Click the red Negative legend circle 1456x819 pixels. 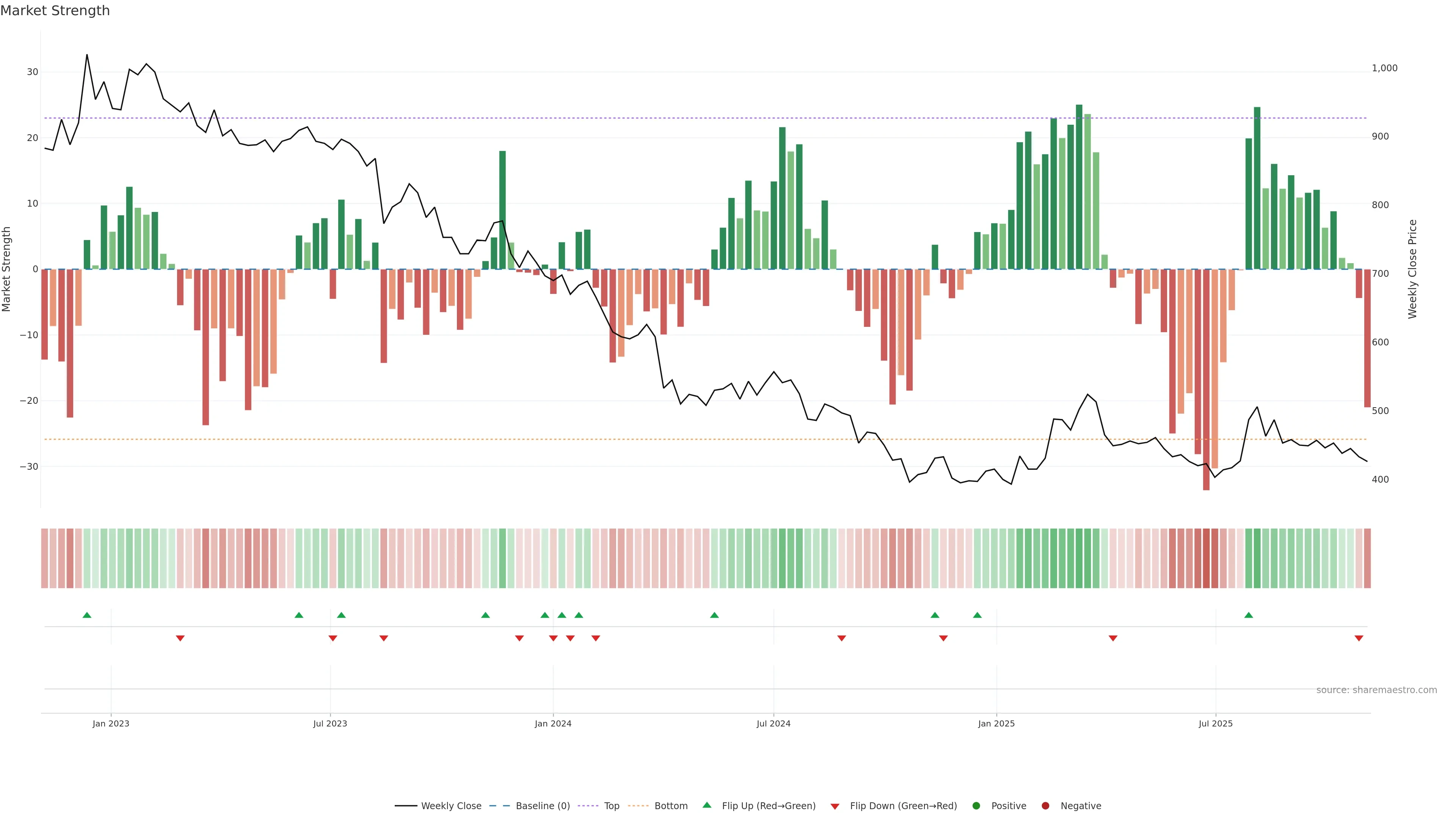coord(1045,805)
